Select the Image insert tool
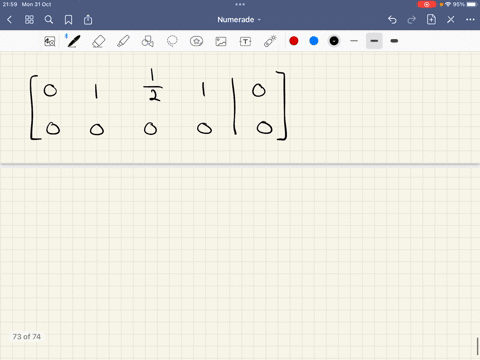 coord(221,41)
